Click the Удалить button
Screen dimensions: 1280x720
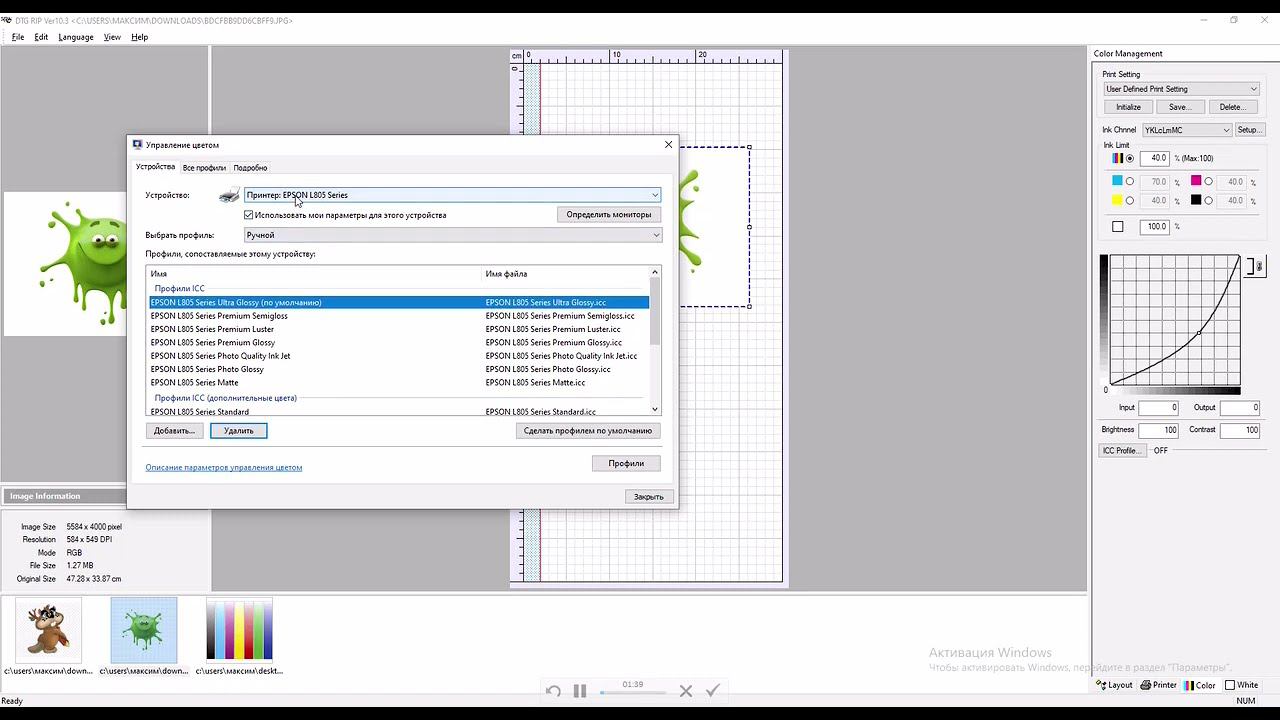click(x=239, y=431)
